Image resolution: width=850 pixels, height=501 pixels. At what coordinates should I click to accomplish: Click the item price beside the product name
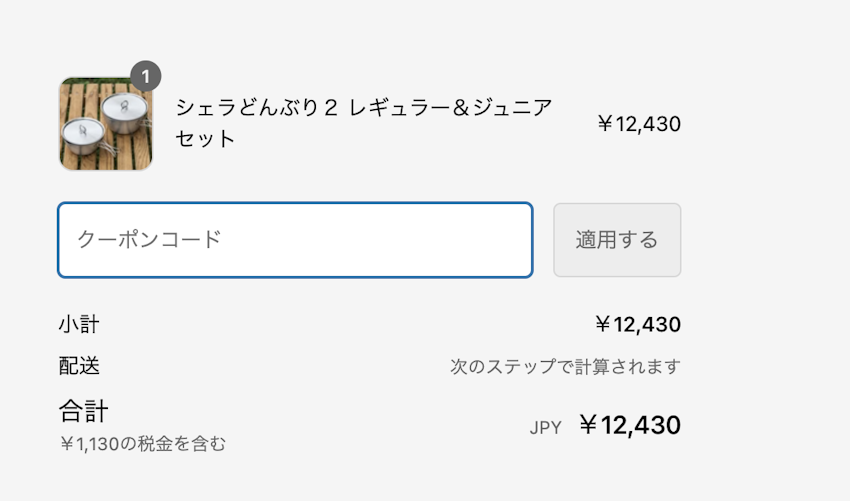point(638,124)
